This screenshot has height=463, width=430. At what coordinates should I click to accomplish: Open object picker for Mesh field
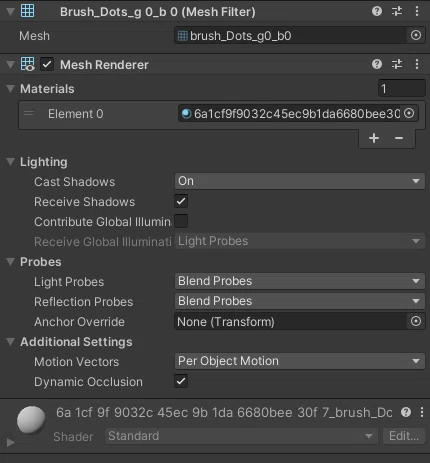click(416, 35)
